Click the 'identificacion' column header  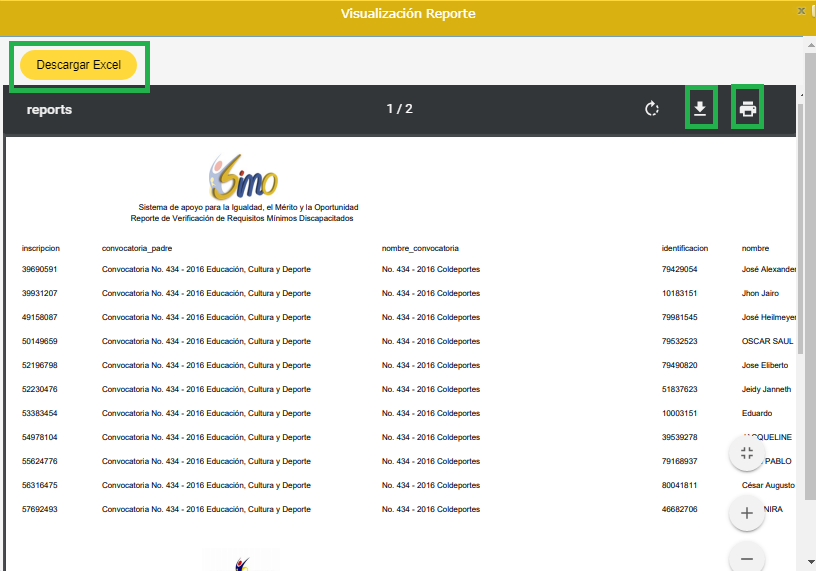coord(685,248)
